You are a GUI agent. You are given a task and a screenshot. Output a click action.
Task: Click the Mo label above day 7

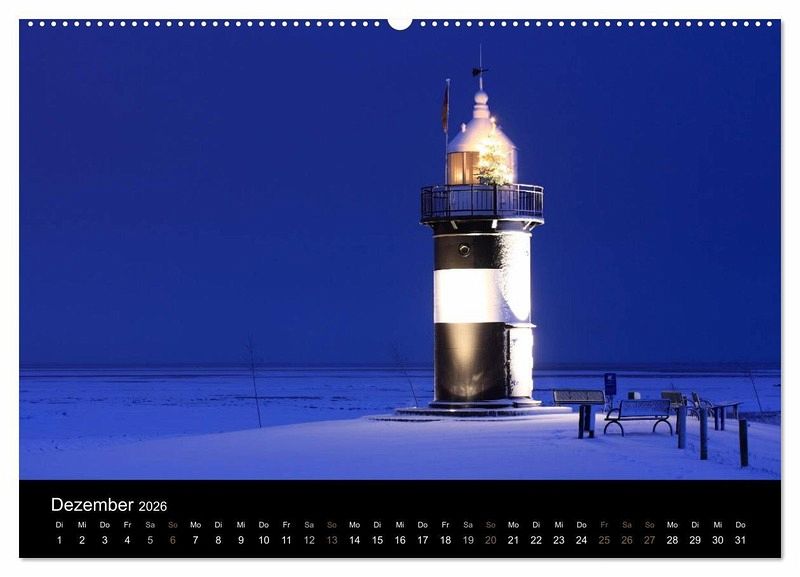click(195, 524)
